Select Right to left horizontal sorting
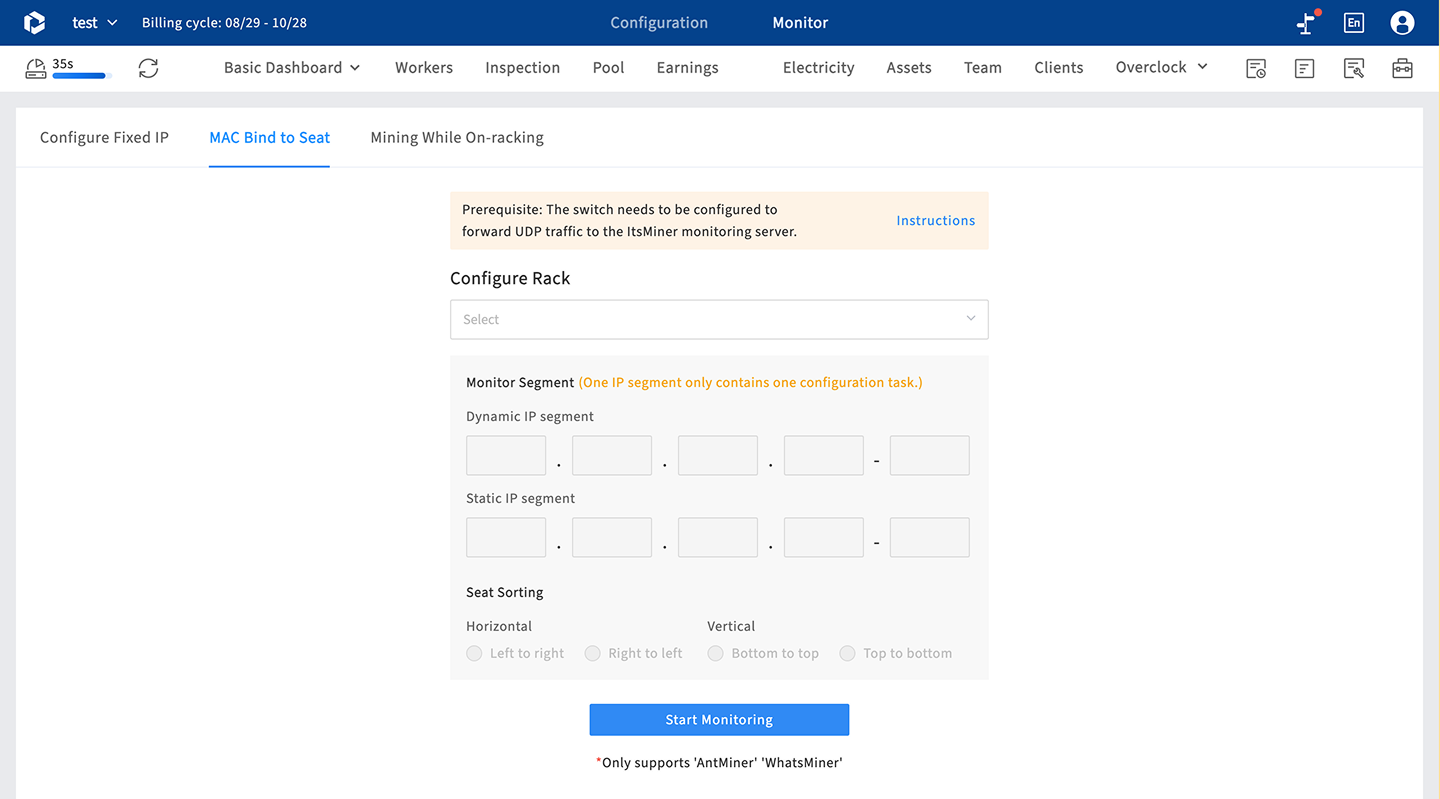This screenshot has width=1440, height=799. [x=593, y=653]
